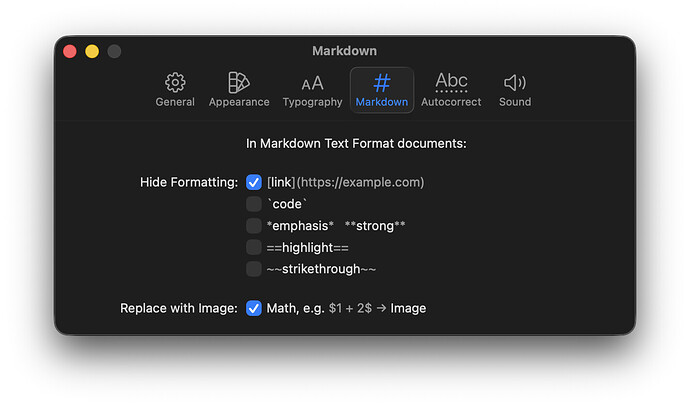Switch to the Markdown tab label
The width and height of the screenshot is (690, 407).
382,102
